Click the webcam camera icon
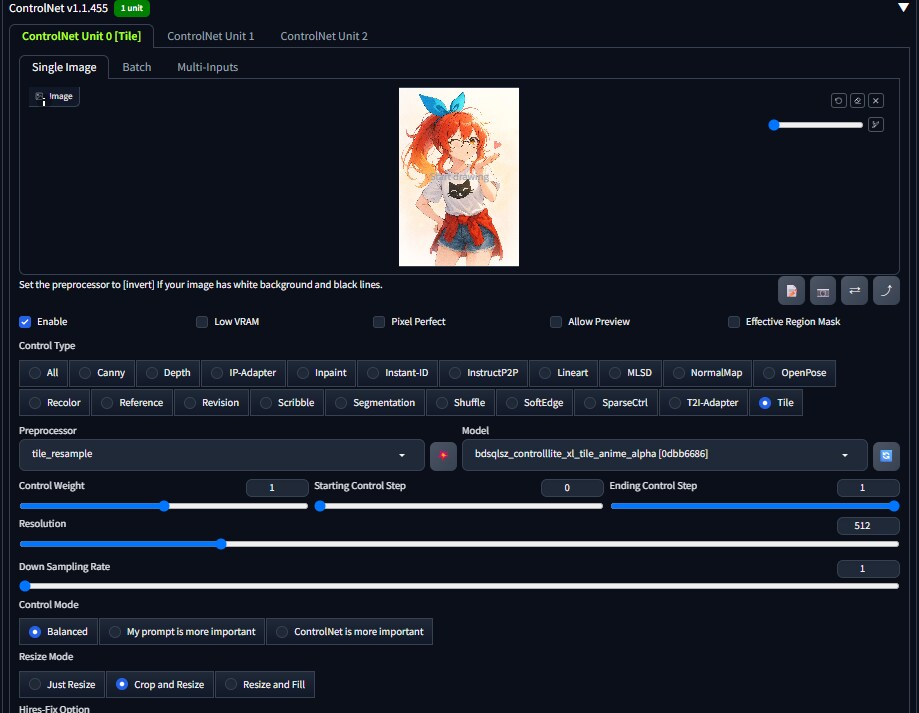Image resolution: width=919 pixels, height=713 pixels. coord(823,290)
